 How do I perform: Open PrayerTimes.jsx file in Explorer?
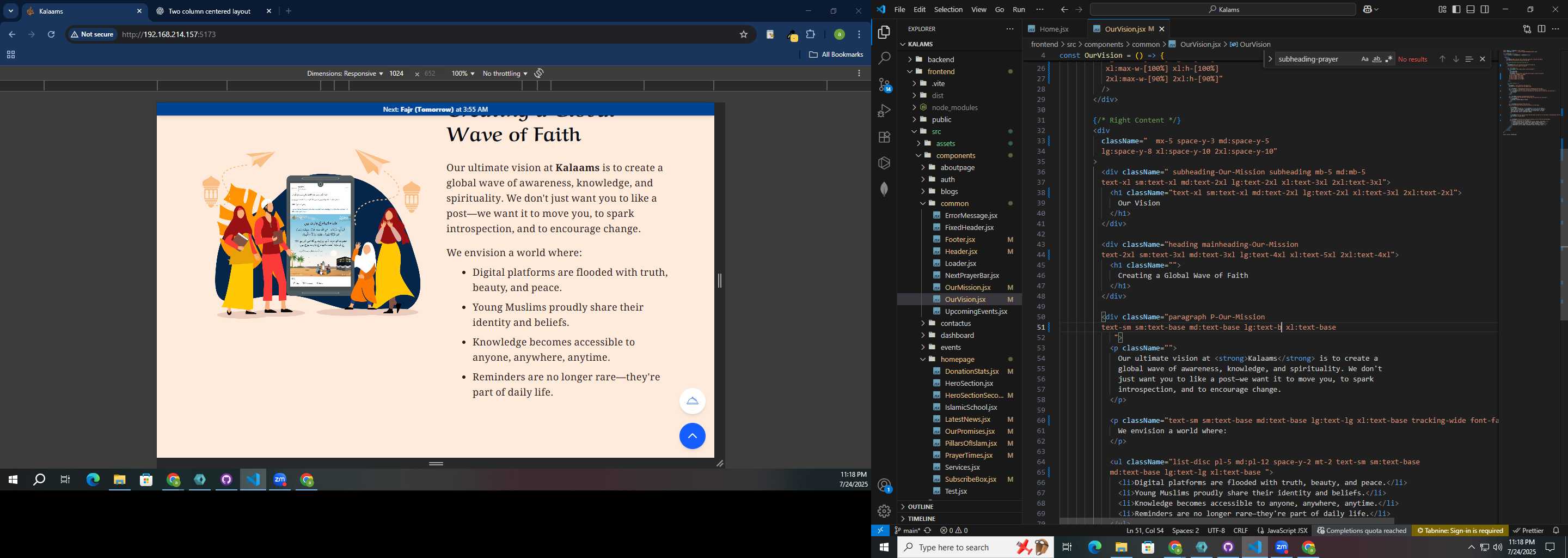(969, 455)
